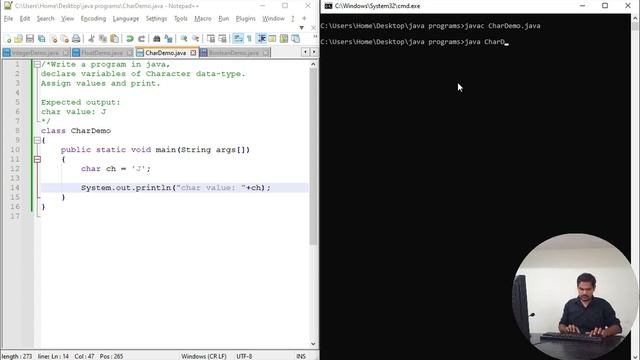Cut selection with the scissors icon
The image size is (640, 360).
click(91, 39)
